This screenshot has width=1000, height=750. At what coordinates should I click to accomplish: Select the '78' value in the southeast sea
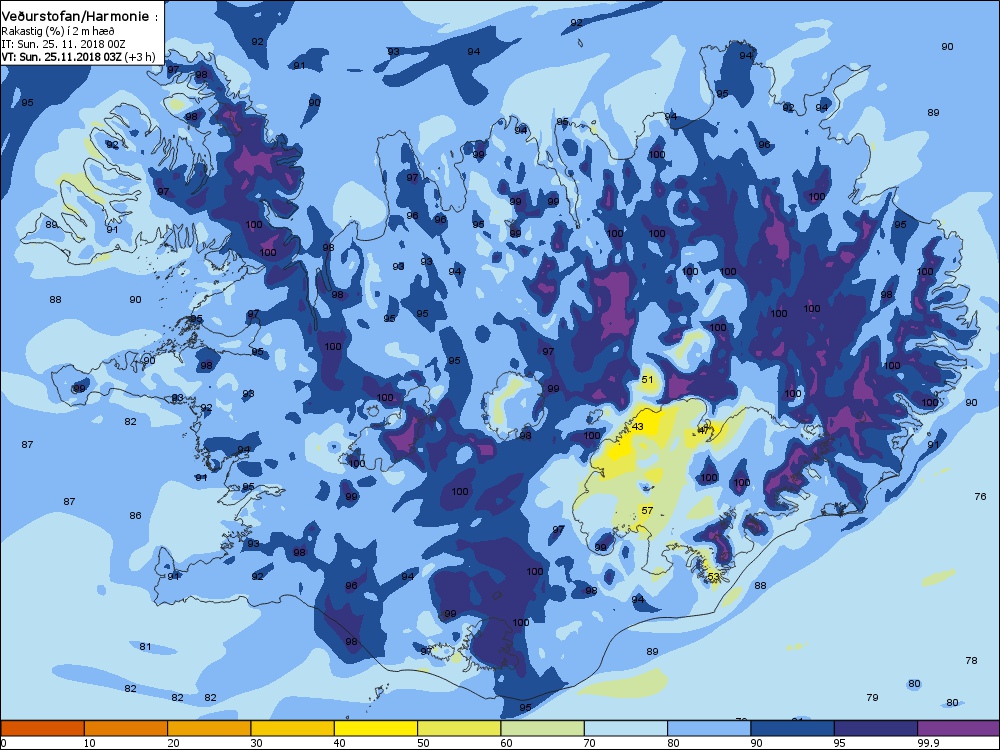click(x=971, y=661)
